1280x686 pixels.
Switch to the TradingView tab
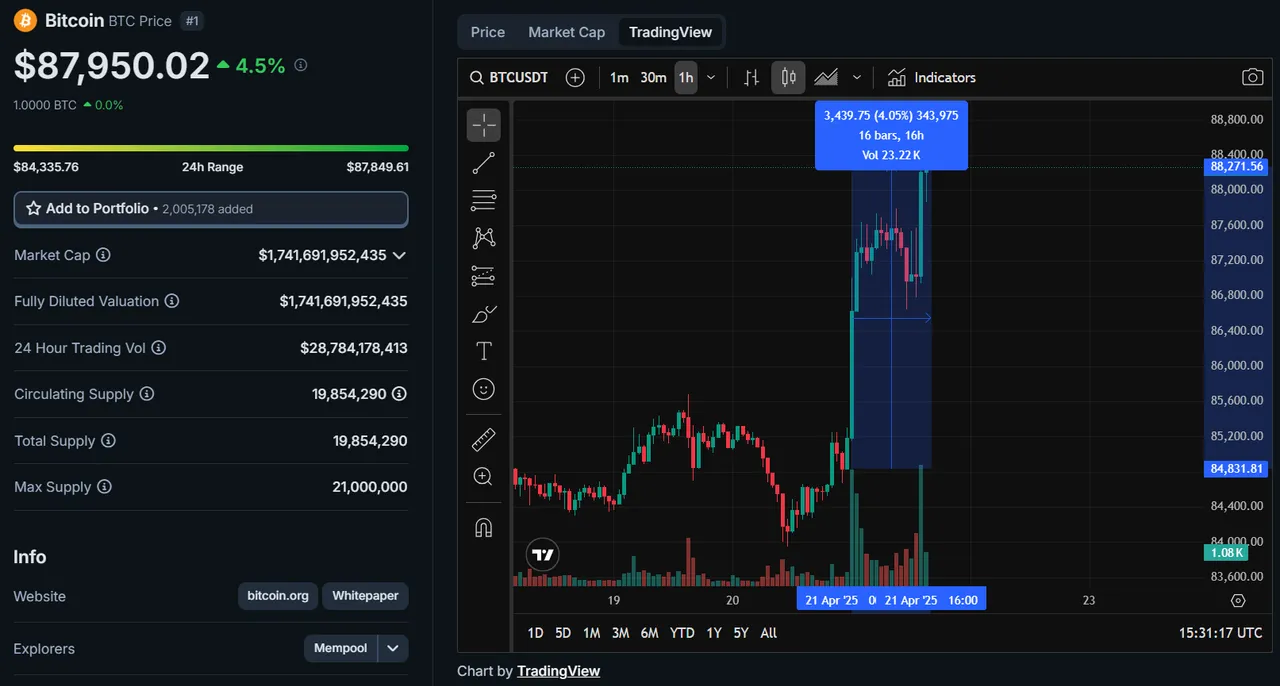pos(670,32)
